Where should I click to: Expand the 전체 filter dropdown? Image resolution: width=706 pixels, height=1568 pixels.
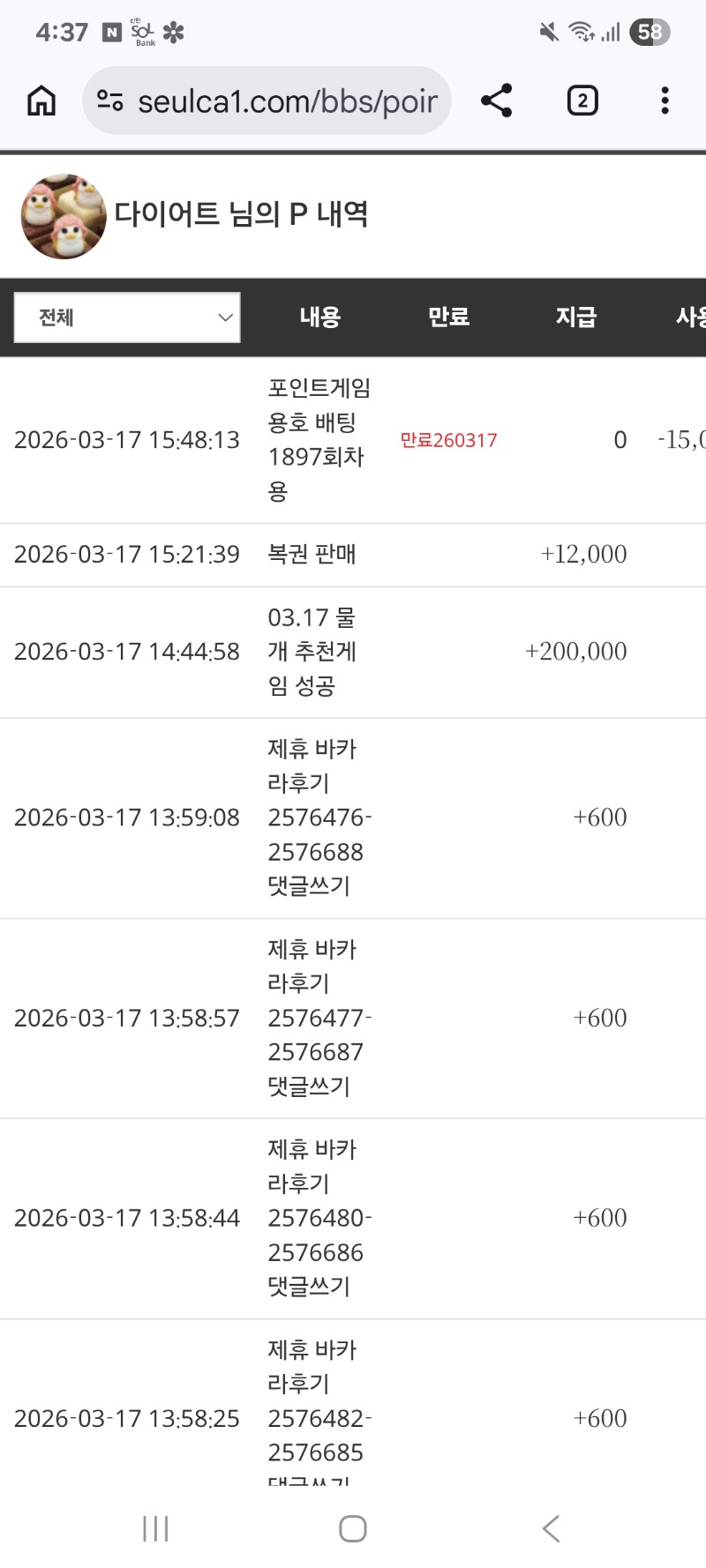click(x=127, y=317)
